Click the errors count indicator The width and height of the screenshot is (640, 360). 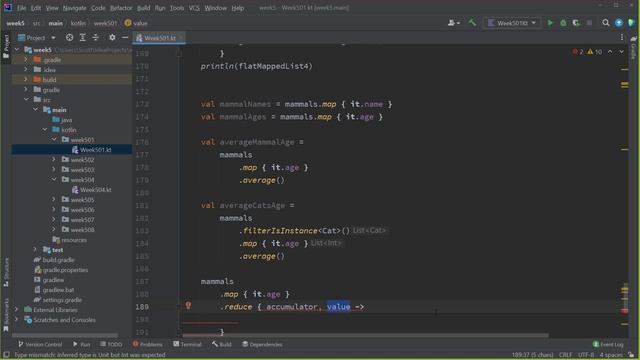[578, 52]
